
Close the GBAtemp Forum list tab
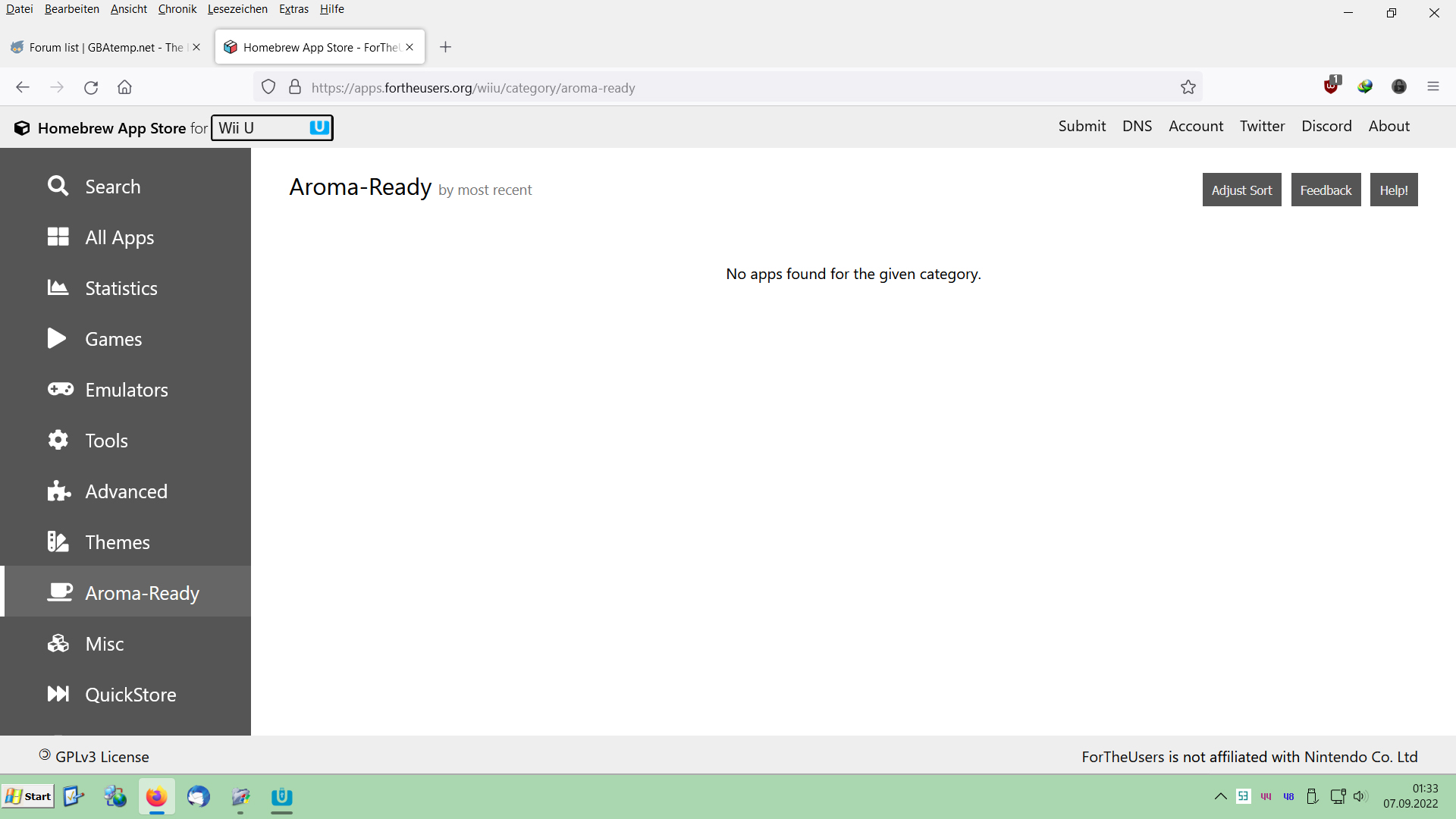pos(196,47)
